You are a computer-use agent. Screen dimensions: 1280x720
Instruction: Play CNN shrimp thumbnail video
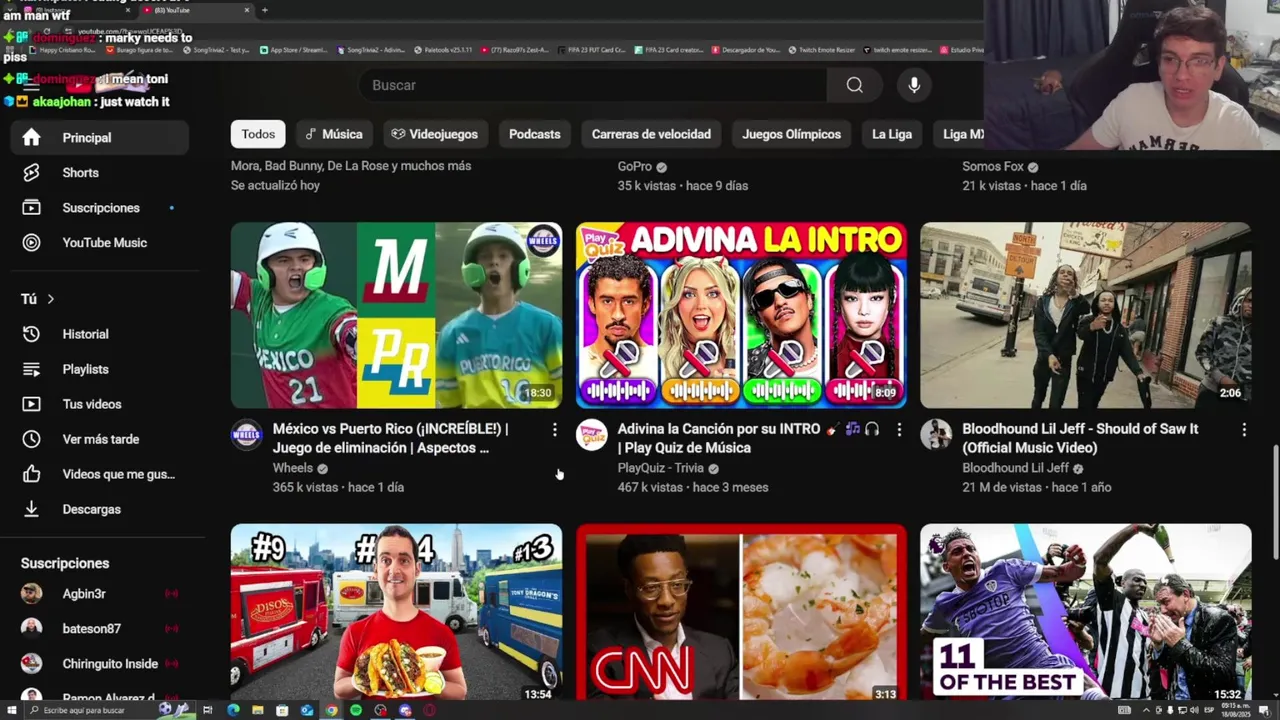click(x=741, y=612)
